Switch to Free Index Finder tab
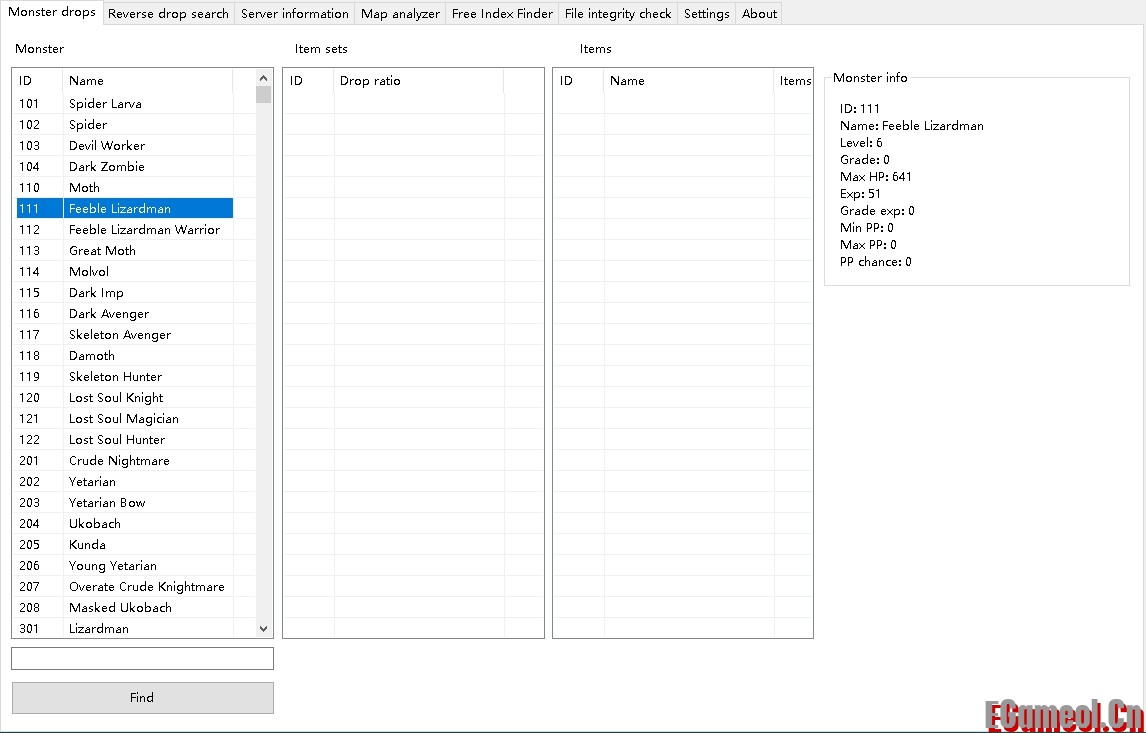 [502, 14]
